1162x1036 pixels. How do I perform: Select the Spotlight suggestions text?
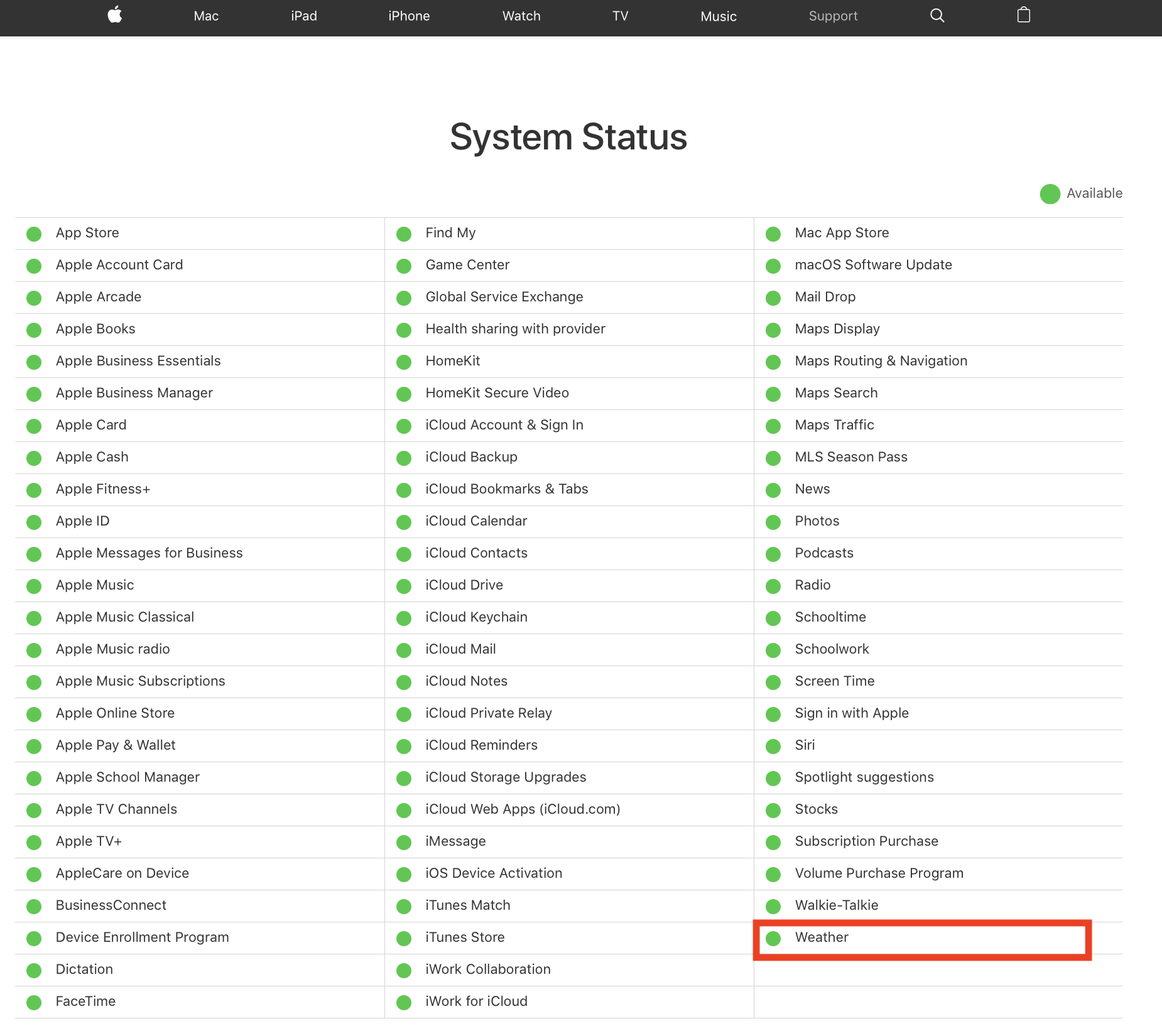(864, 777)
